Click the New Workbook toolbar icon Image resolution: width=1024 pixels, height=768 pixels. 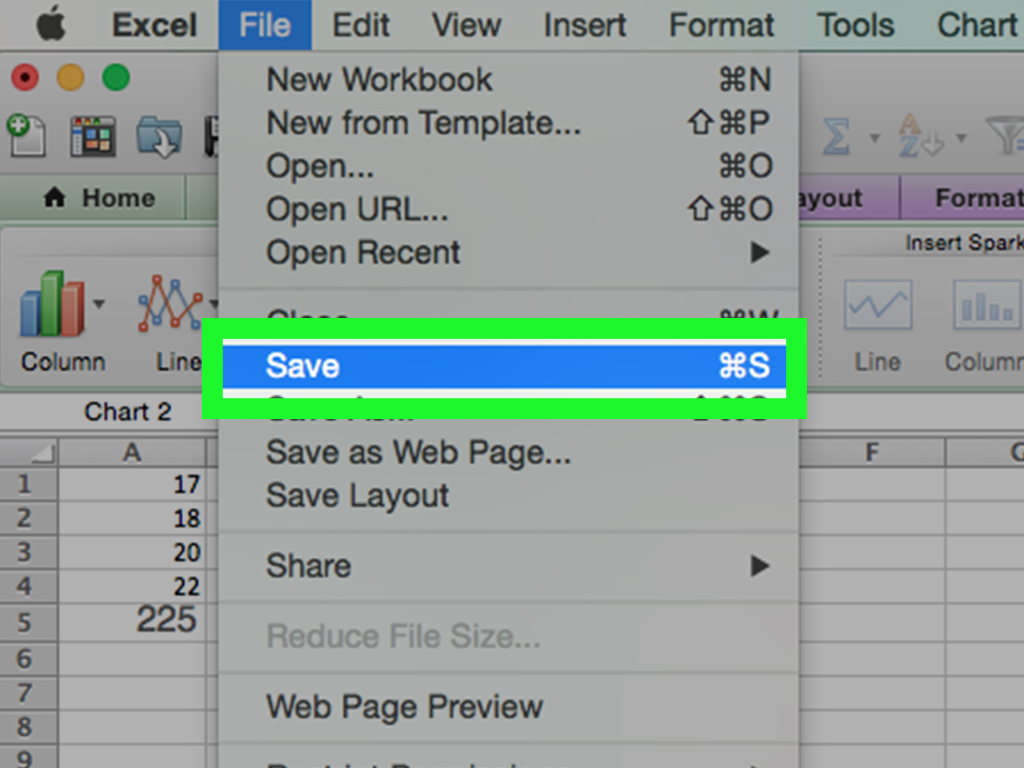coord(26,135)
